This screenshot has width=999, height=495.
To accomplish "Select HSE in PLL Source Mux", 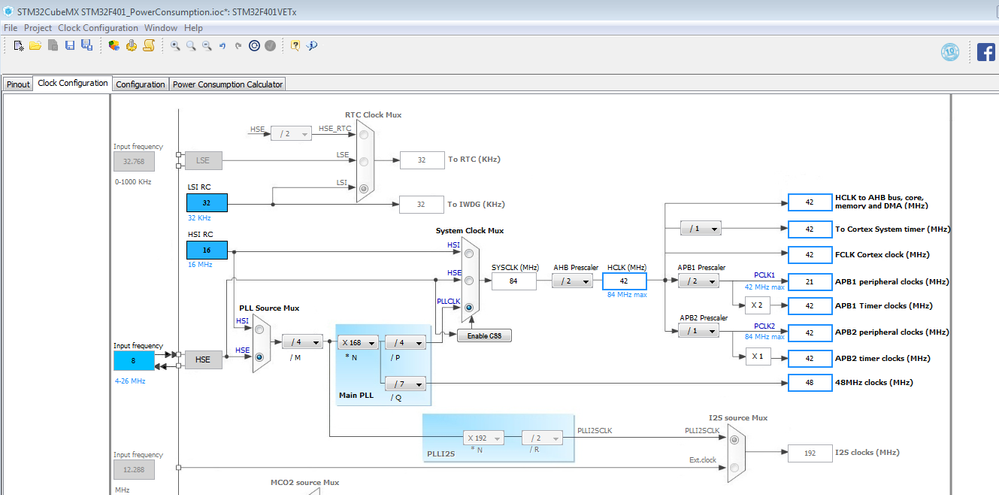I will click(x=259, y=357).
